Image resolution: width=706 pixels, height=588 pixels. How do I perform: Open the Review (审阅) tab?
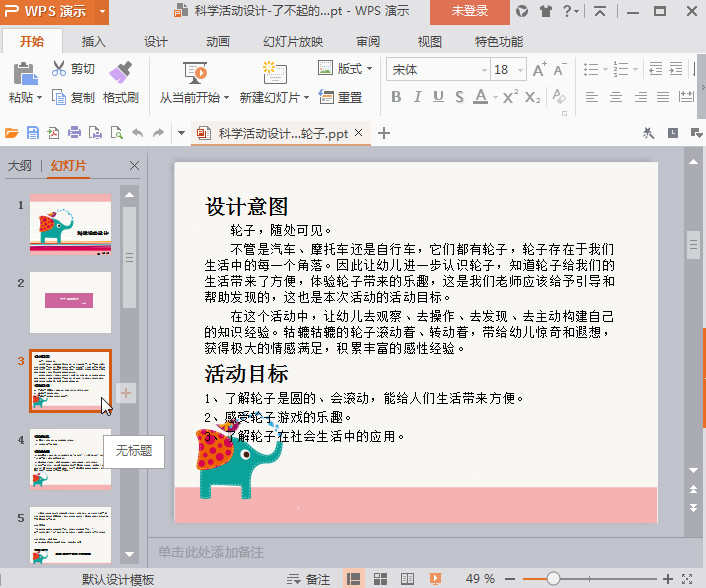368,42
